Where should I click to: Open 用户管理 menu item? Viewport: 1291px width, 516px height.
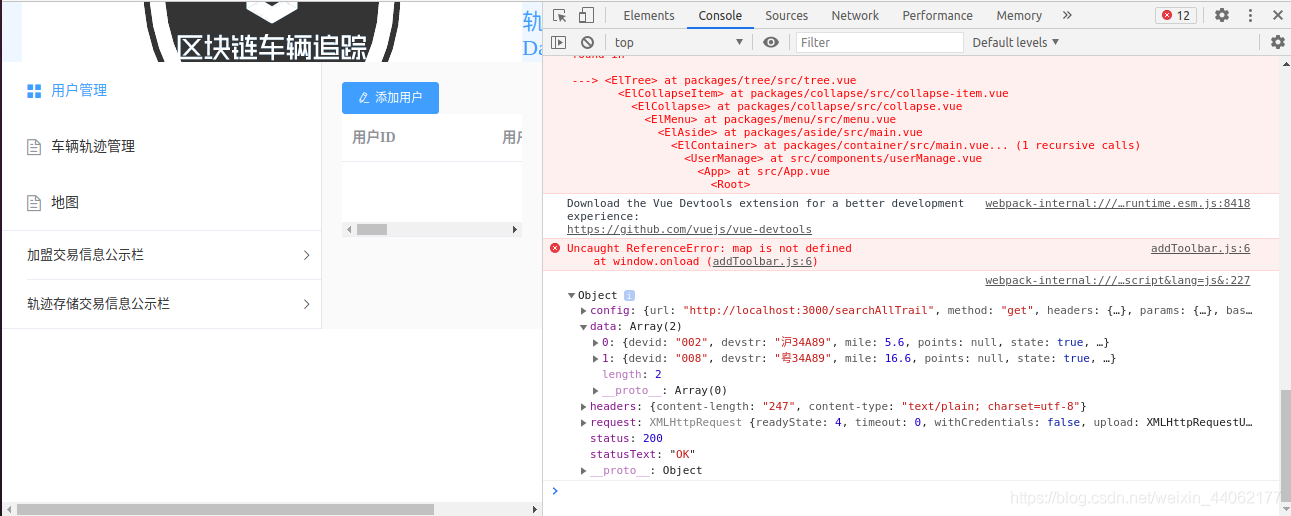pos(161,90)
